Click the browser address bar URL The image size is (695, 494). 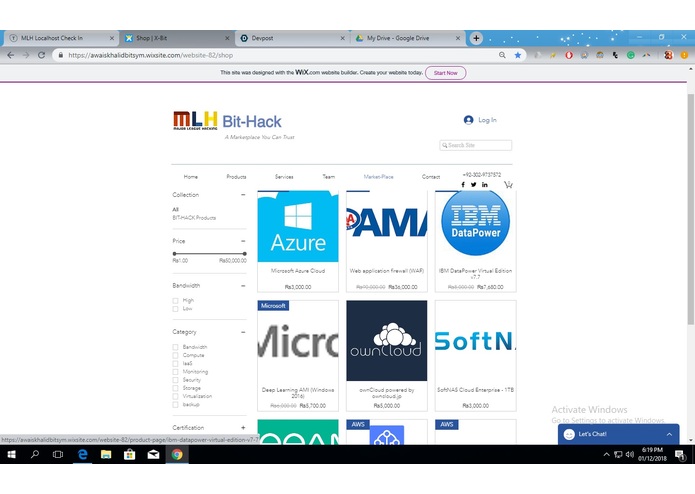point(151,55)
